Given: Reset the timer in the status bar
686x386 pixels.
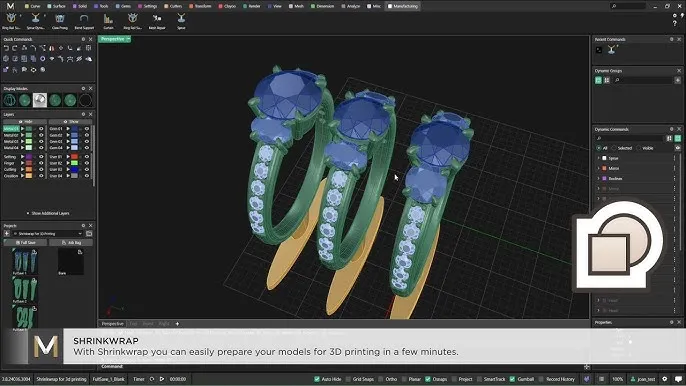Looking at the screenshot, I should (x=152, y=379).
